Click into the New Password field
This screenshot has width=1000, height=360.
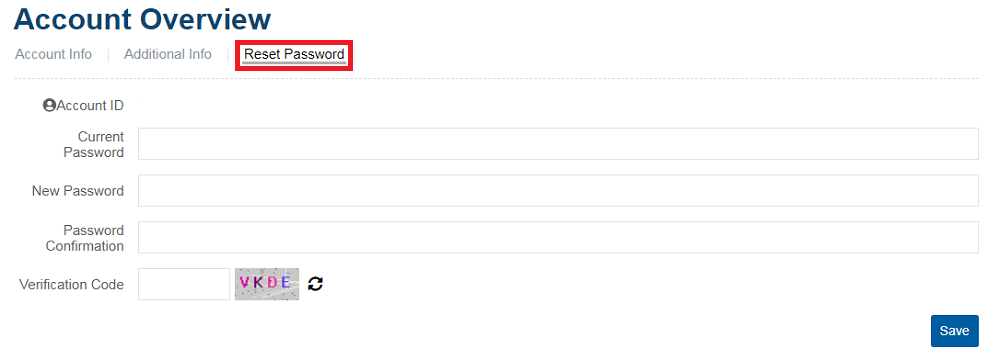coord(558,190)
